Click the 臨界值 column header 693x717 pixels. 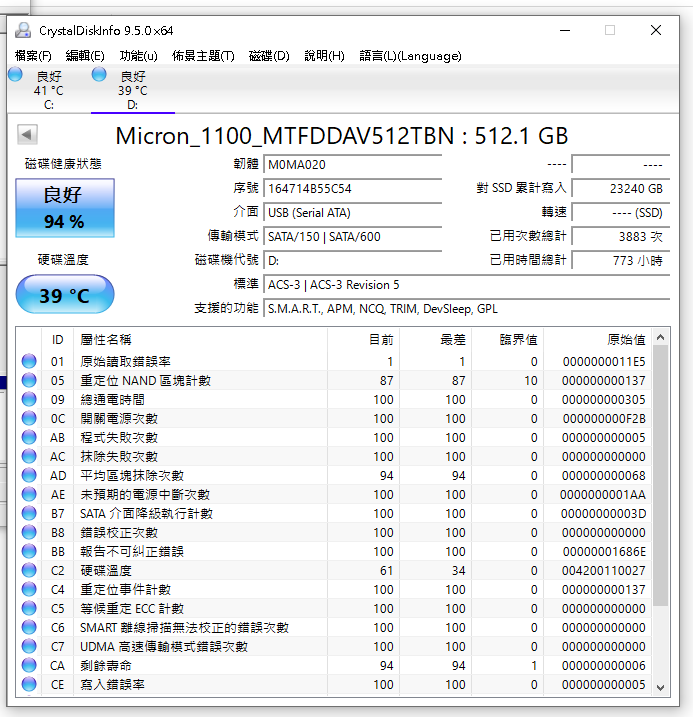[507, 340]
